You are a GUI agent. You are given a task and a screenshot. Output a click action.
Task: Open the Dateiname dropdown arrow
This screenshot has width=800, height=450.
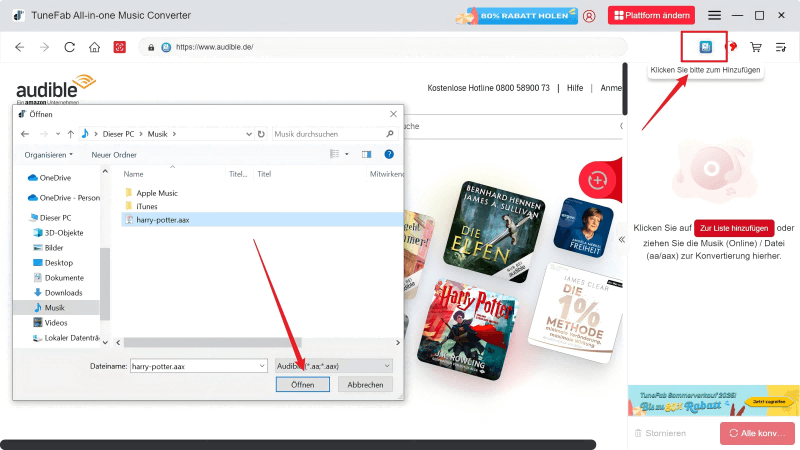(262, 366)
